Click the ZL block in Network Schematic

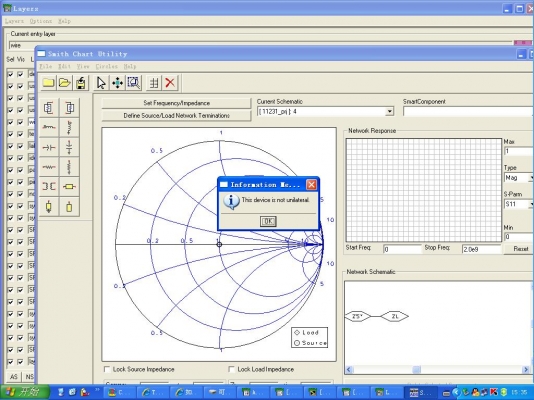coord(394,316)
